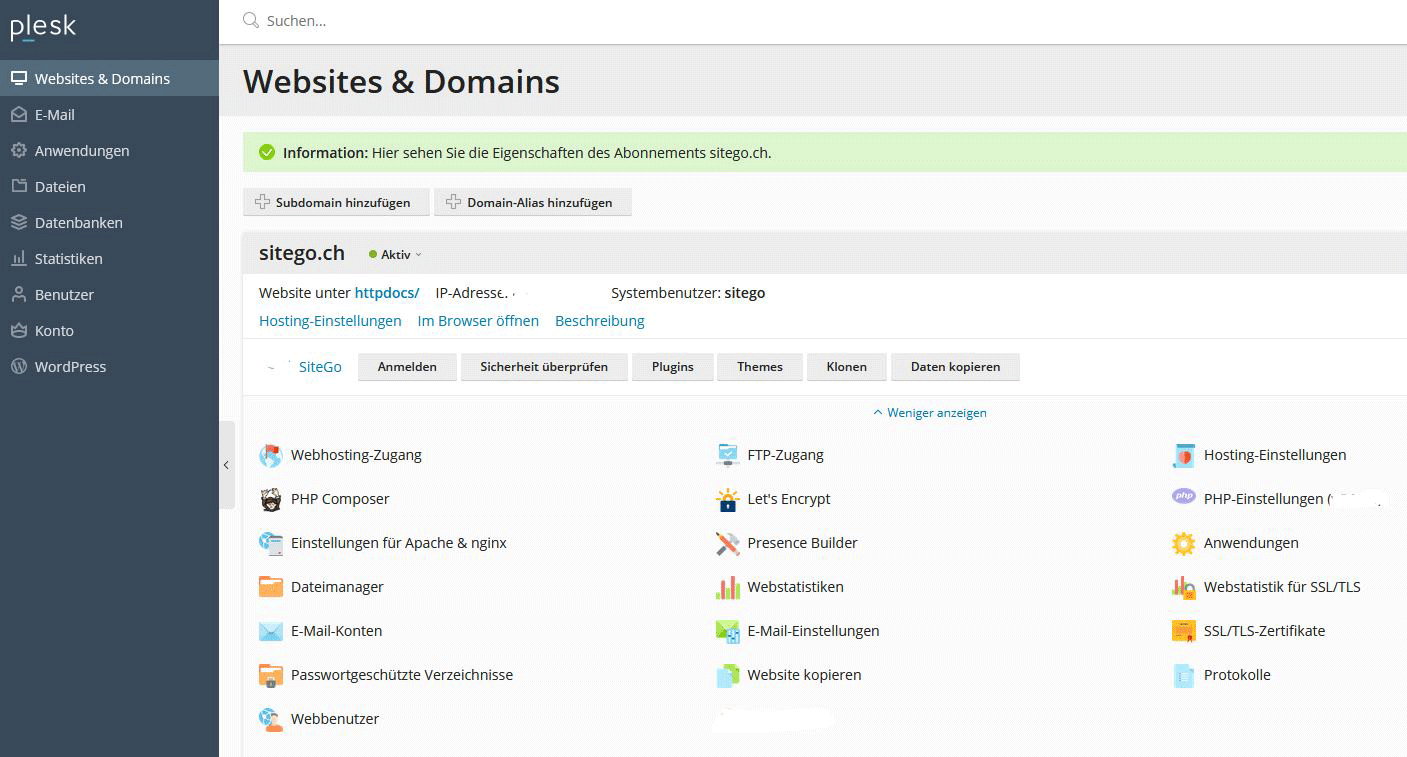Open the Protokolle document icon

point(1184,675)
